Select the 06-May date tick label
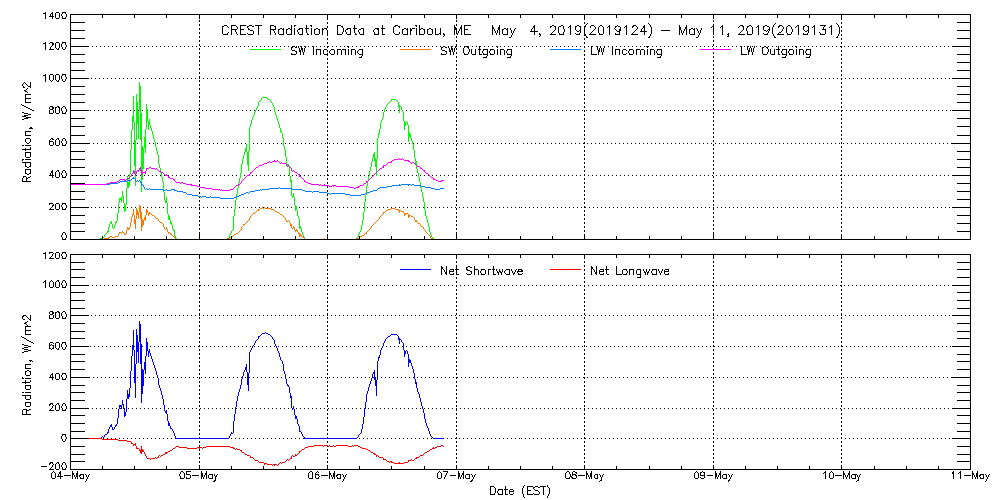 327,476
